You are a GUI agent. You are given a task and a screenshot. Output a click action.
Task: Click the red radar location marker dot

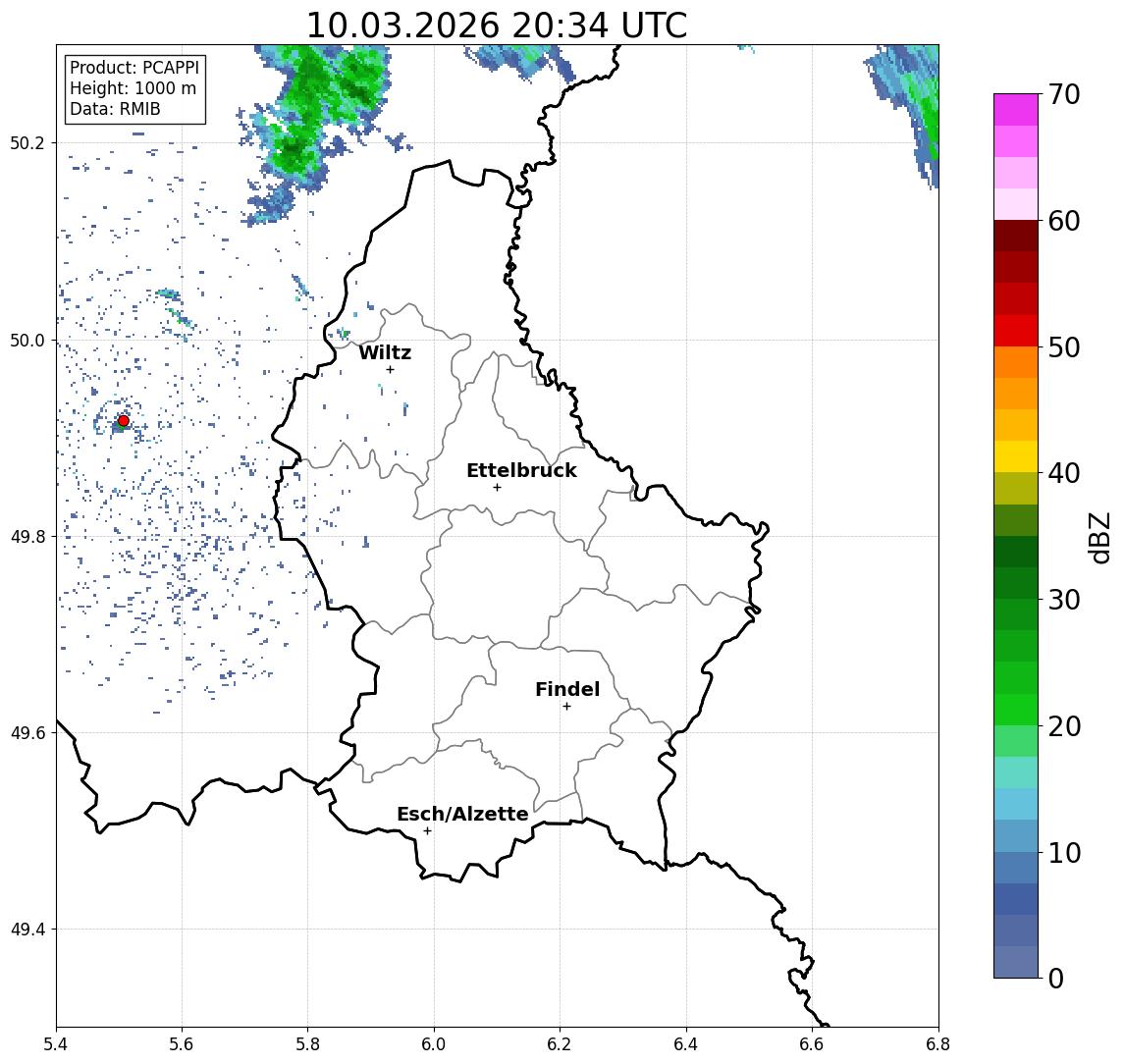pos(124,421)
